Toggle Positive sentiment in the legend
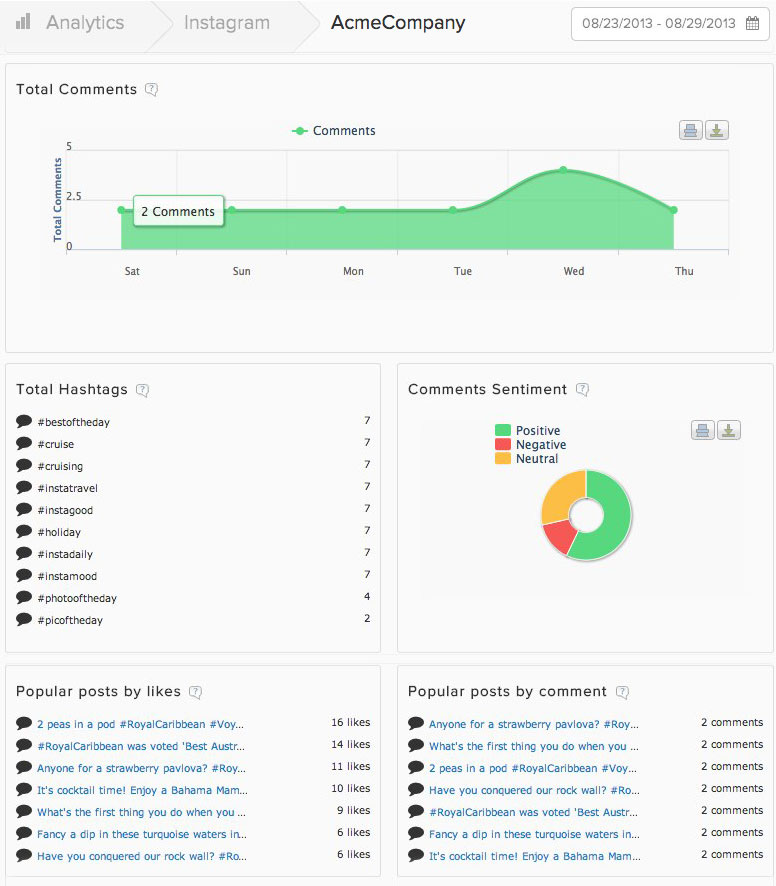776x886 pixels. point(528,431)
